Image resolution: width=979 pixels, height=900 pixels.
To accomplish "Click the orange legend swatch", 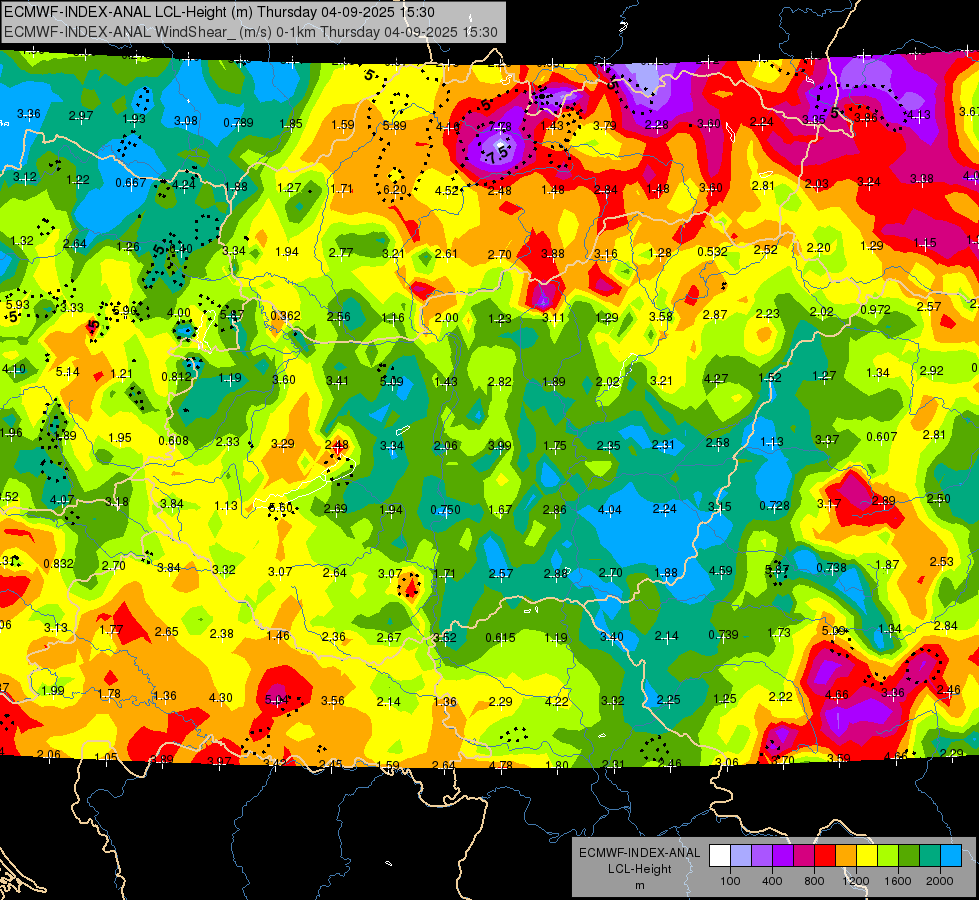I will point(846,856).
